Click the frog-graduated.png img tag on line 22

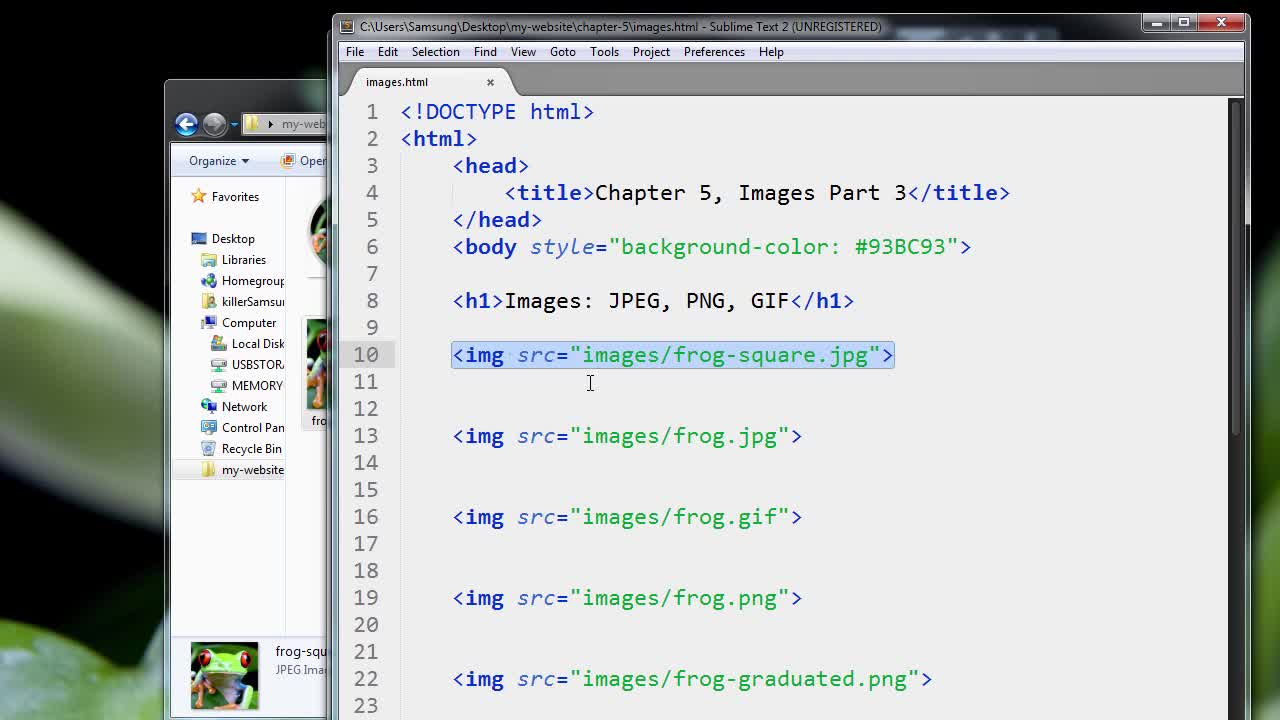pos(692,679)
